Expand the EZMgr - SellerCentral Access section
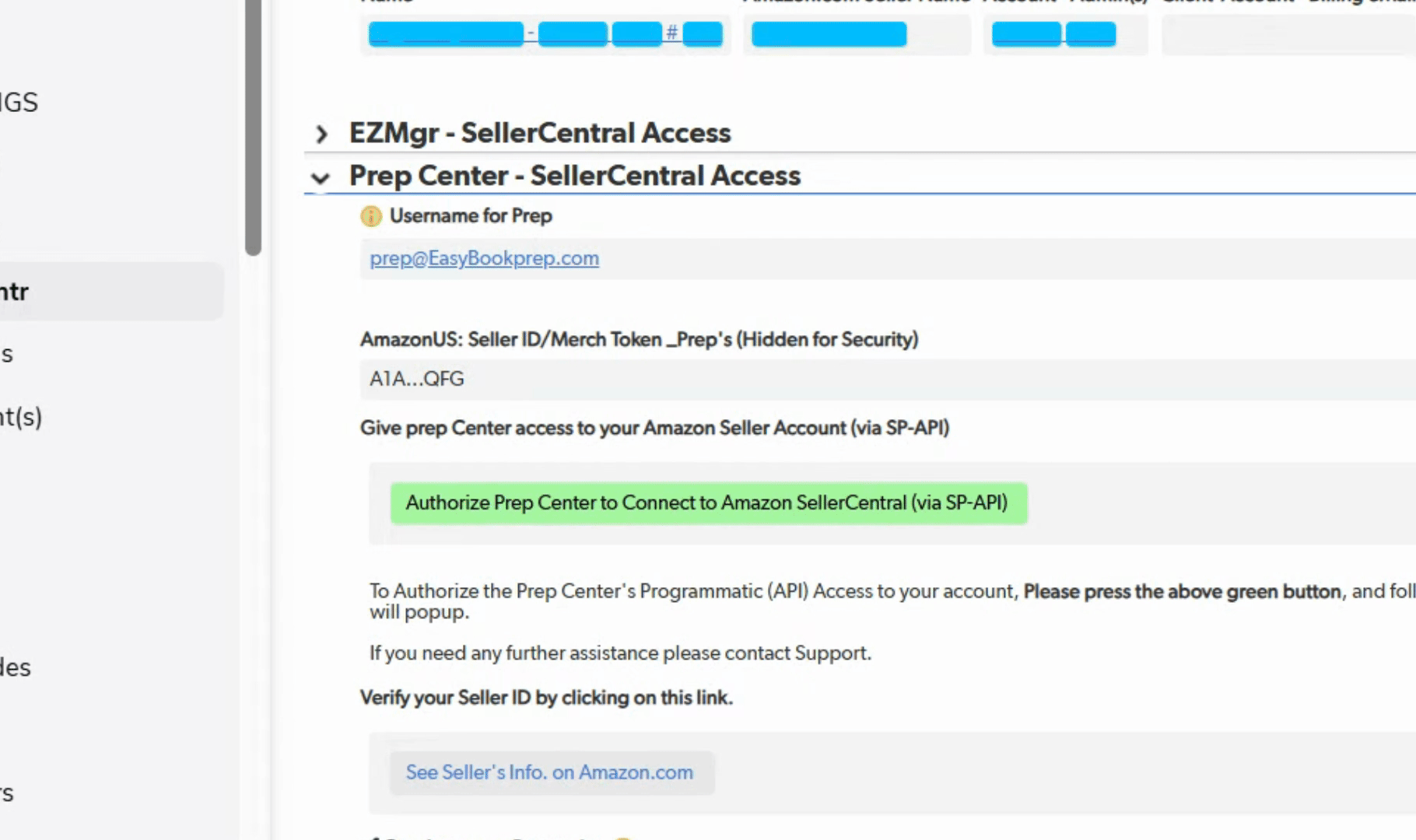Screen dimensions: 1416x840 pyautogui.click(x=321, y=134)
